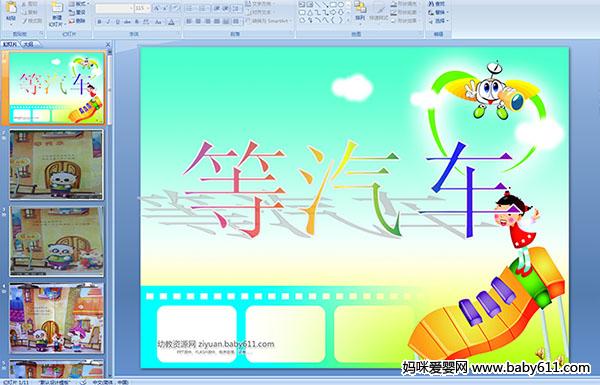Click the Paste button in clipboard group

tap(11, 12)
